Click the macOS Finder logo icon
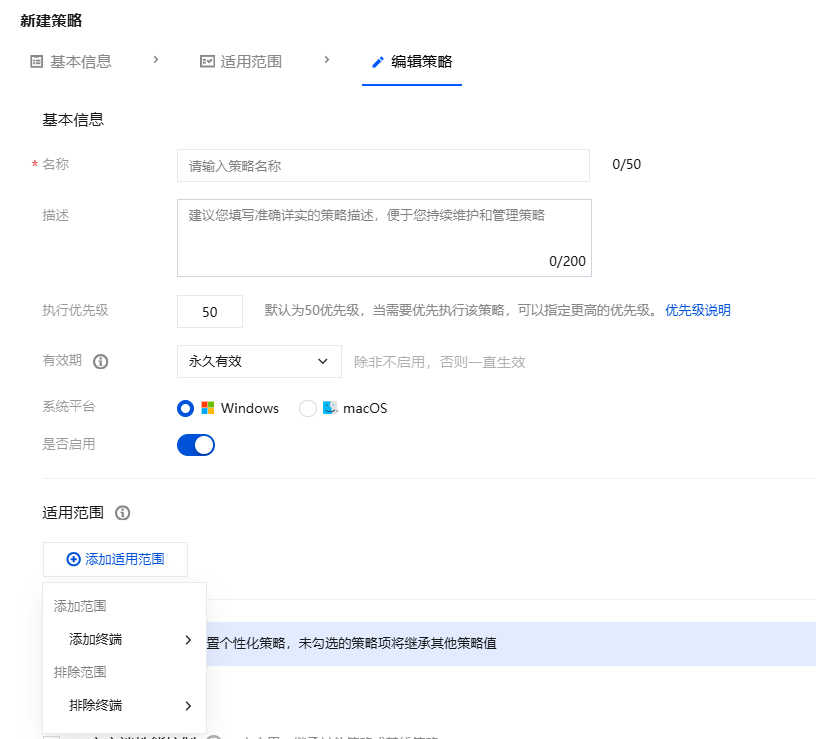Viewport: 816px width, 739px height. click(x=330, y=407)
